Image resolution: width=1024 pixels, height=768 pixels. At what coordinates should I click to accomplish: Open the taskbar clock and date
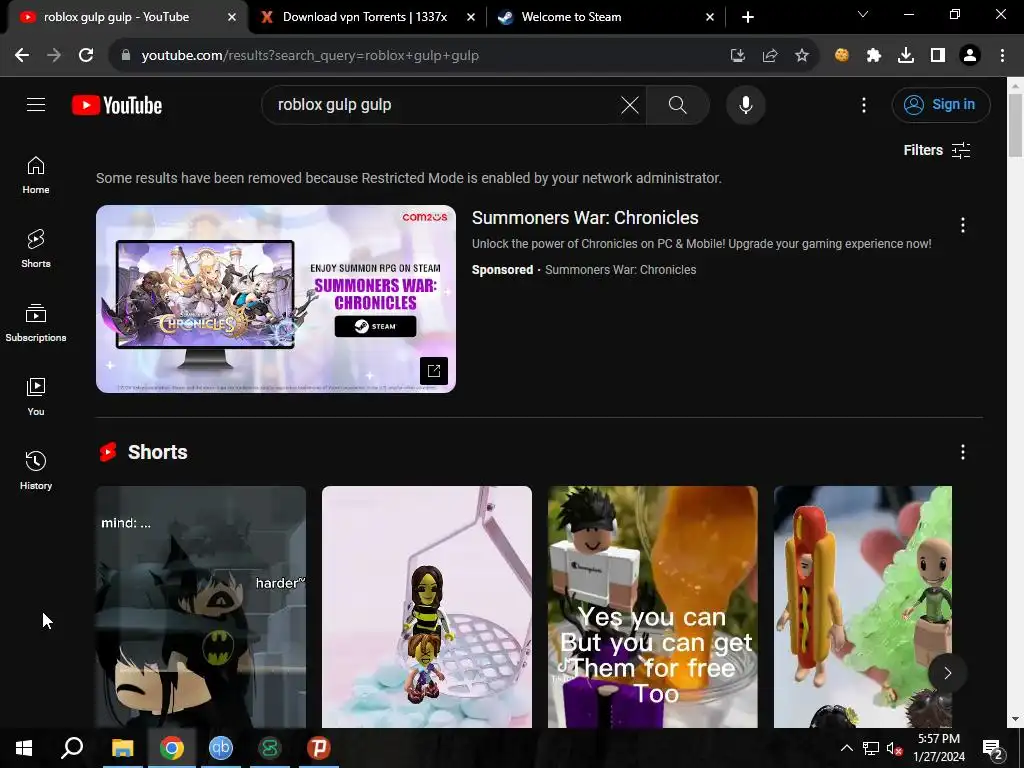[x=938, y=748]
